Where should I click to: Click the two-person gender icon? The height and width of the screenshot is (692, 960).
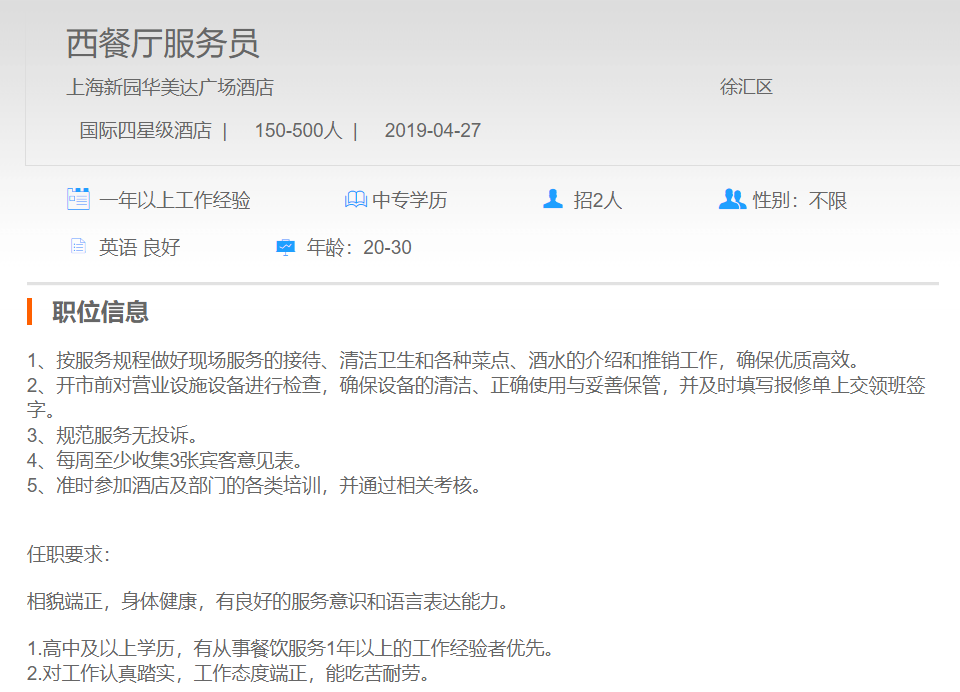(732, 199)
